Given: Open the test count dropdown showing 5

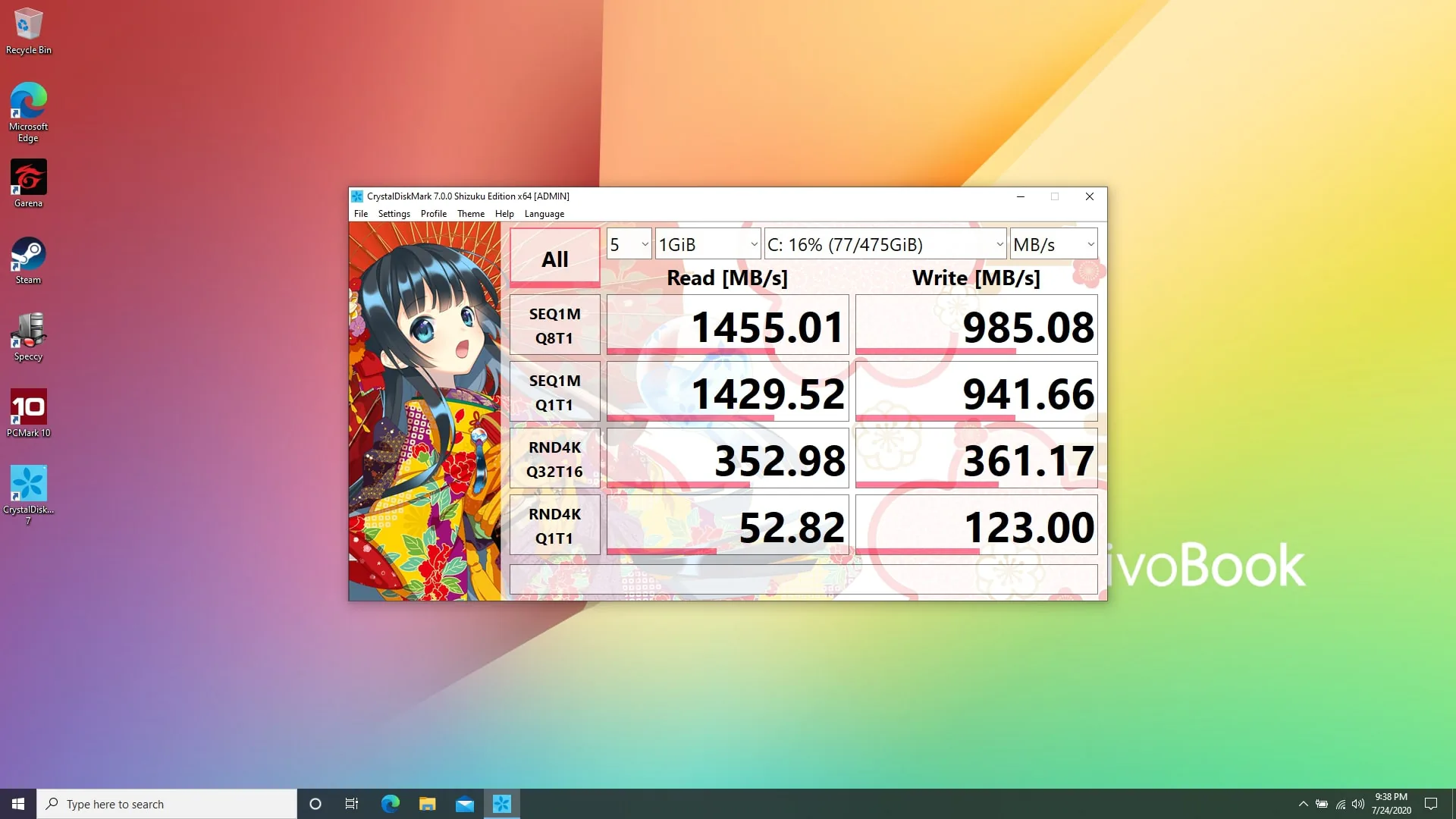Looking at the screenshot, I should (x=629, y=244).
